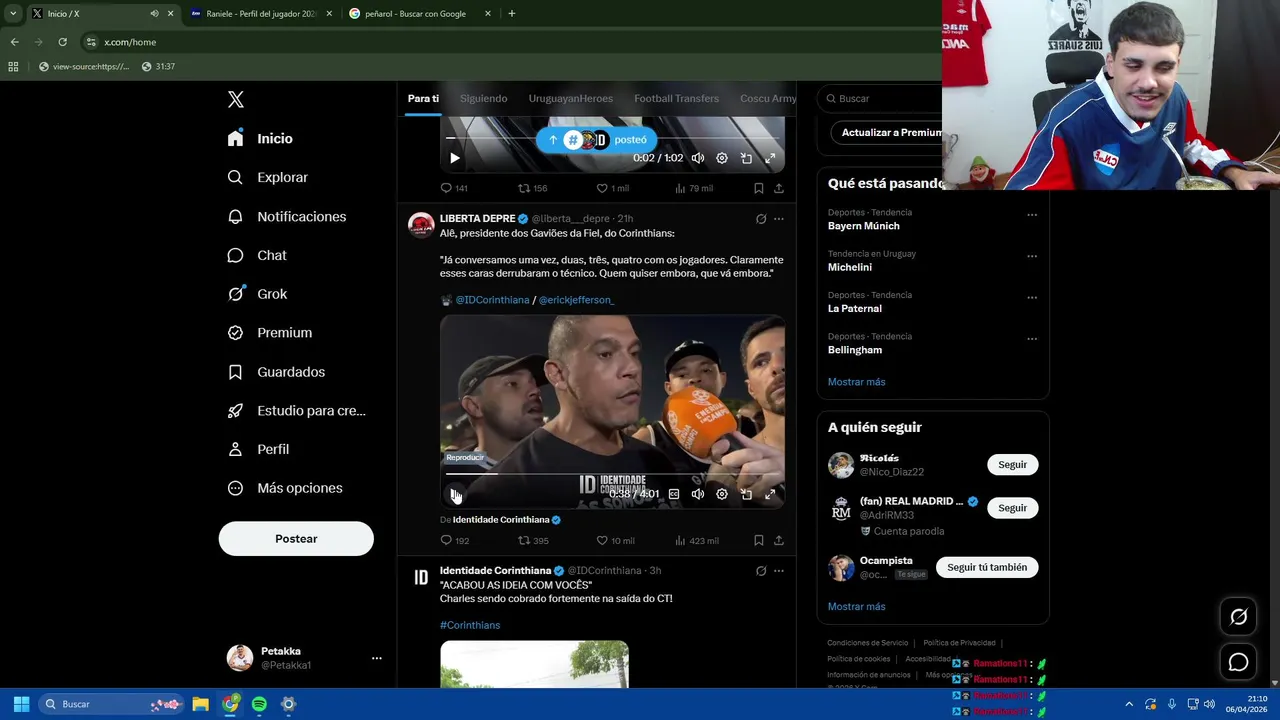Reply to the post with 141 comments

(x=454, y=188)
